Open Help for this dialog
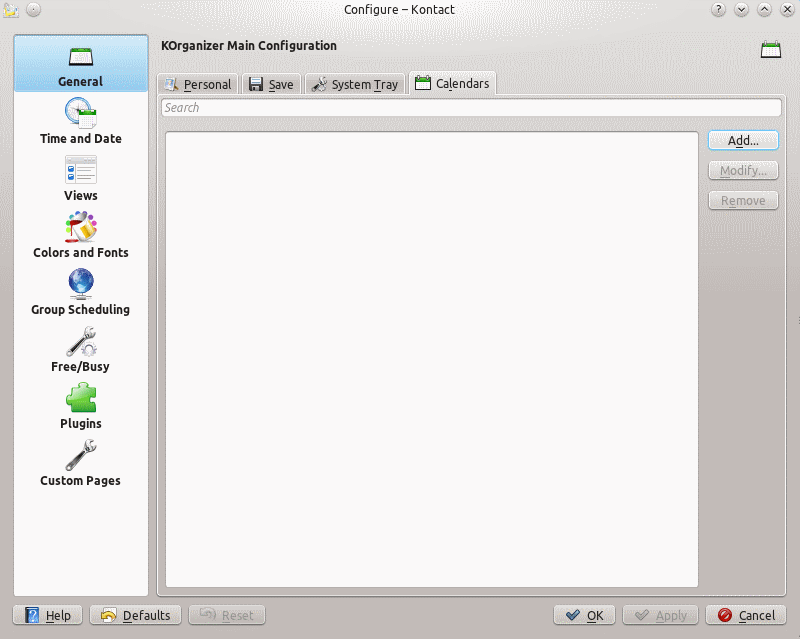800x639 pixels. tap(48, 615)
